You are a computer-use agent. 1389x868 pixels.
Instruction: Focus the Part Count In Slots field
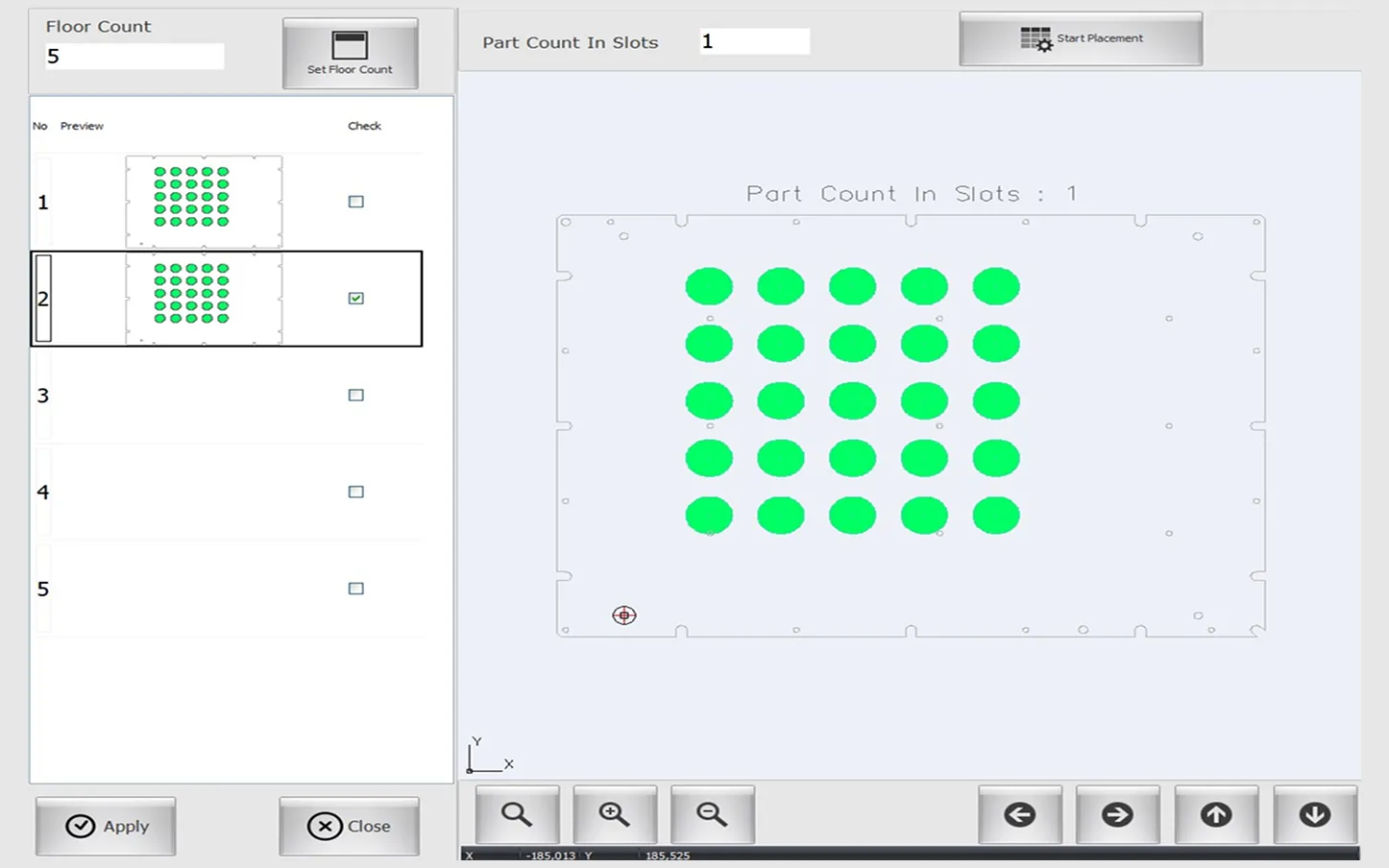point(754,41)
